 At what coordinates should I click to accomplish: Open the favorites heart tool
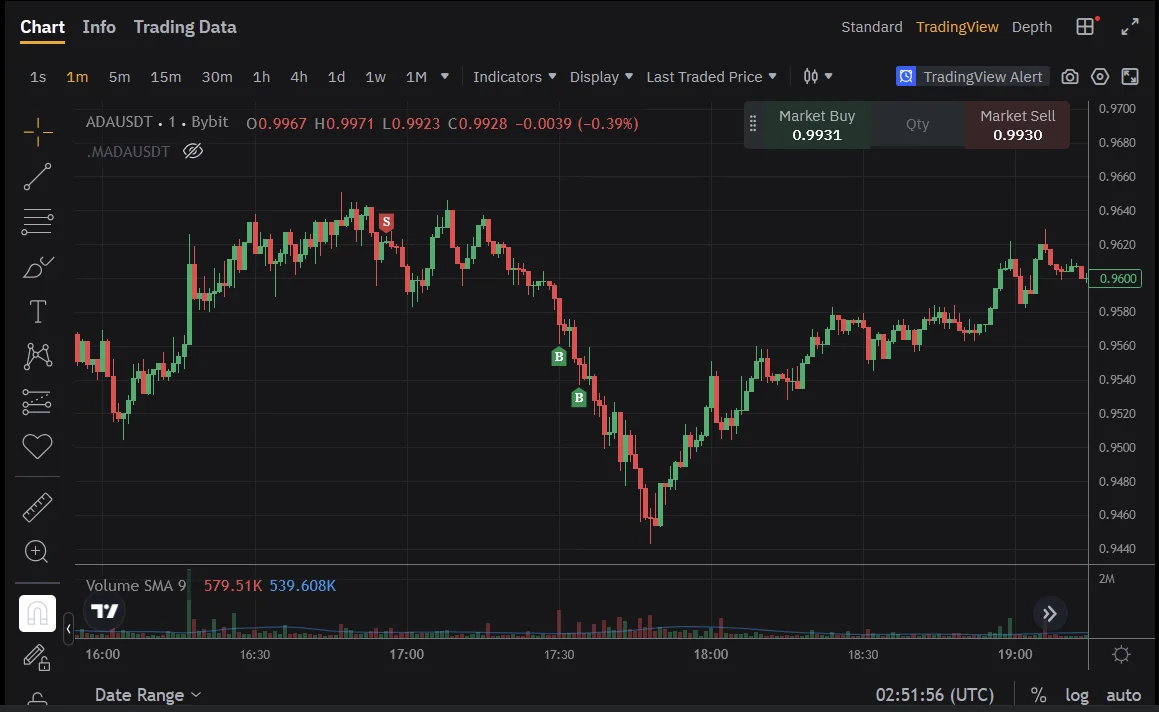point(38,446)
